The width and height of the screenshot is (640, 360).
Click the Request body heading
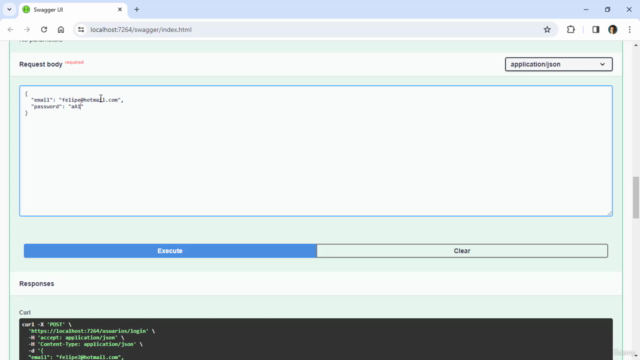[x=41, y=64]
